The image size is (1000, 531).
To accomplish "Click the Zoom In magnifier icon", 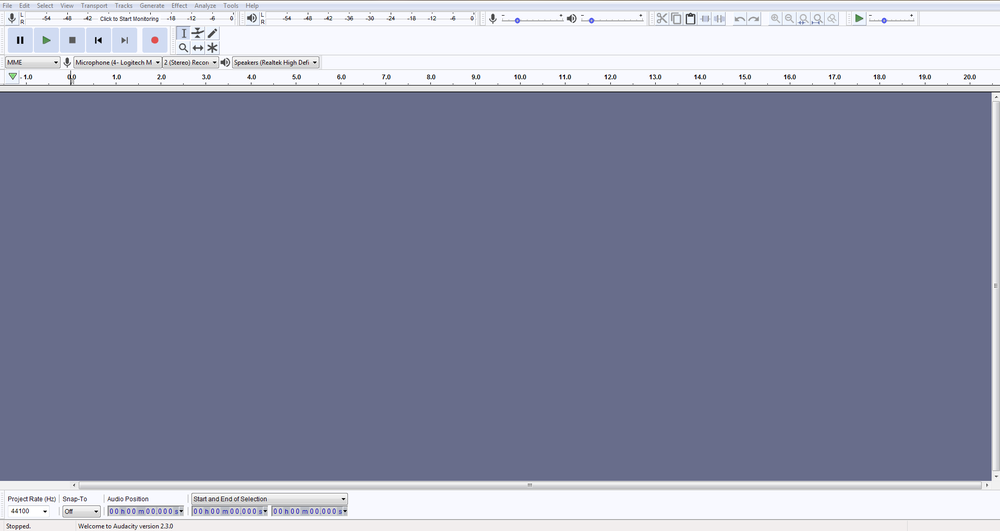I will click(x=775, y=18).
